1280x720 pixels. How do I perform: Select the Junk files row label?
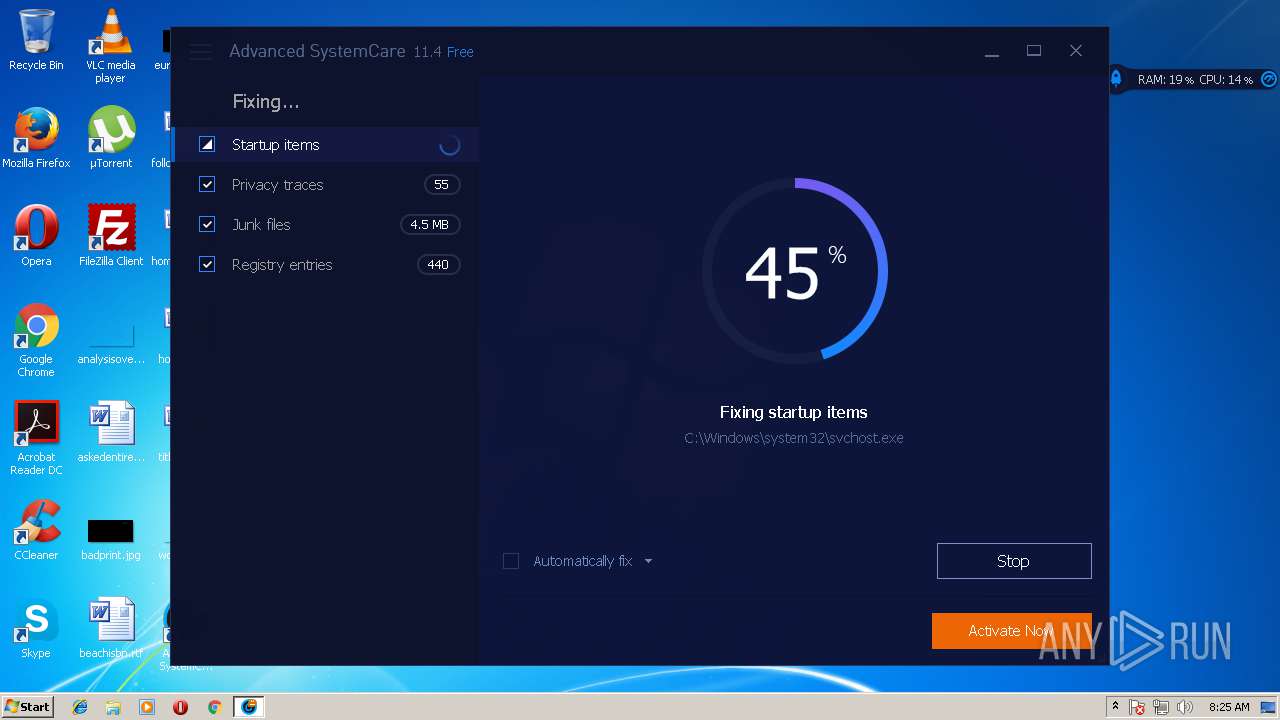coord(261,225)
